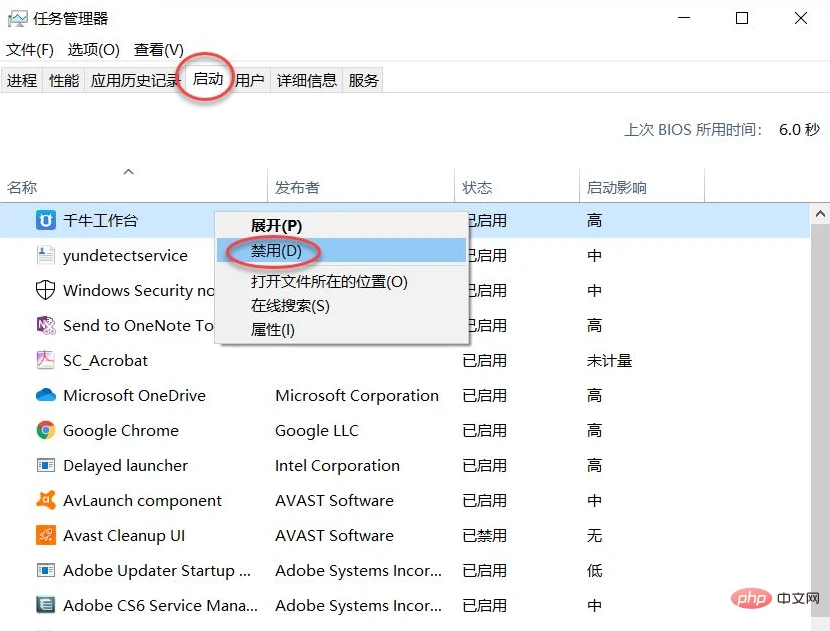Screen dimensions: 830x631
Task: Switch to the 性能 tab
Action: 64,80
